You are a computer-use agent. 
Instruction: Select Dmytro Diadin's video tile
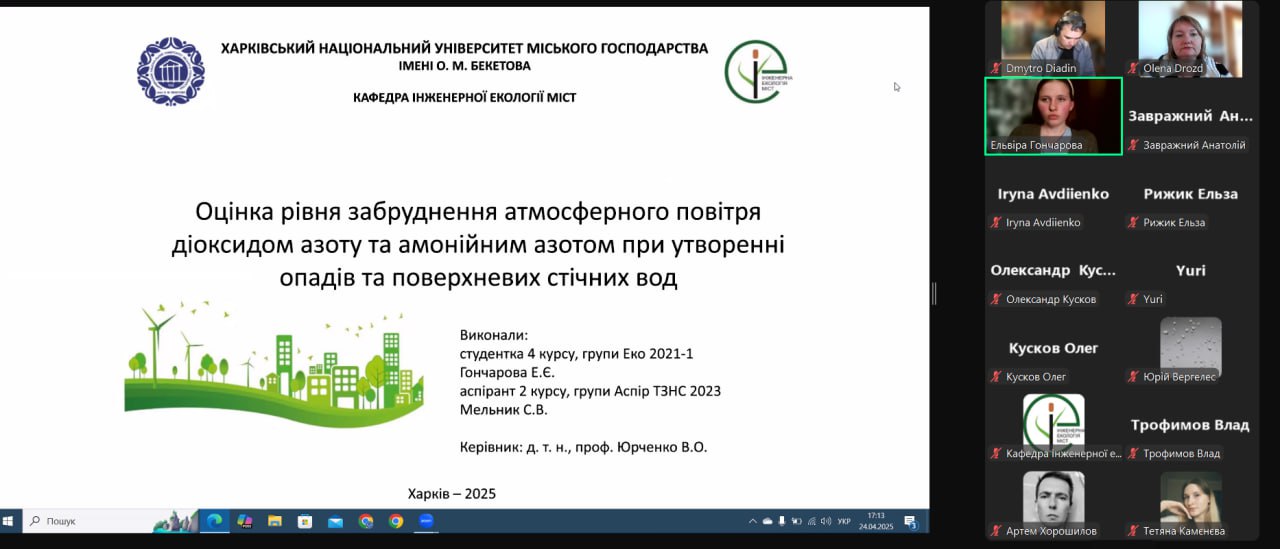point(1054,38)
